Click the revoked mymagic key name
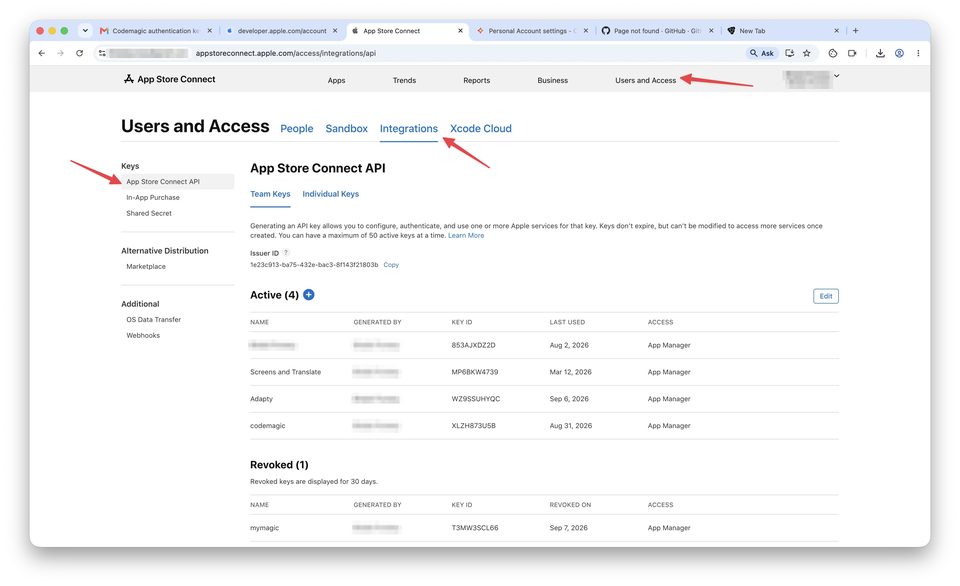This screenshot has width=960, height=586. point(264,528)
